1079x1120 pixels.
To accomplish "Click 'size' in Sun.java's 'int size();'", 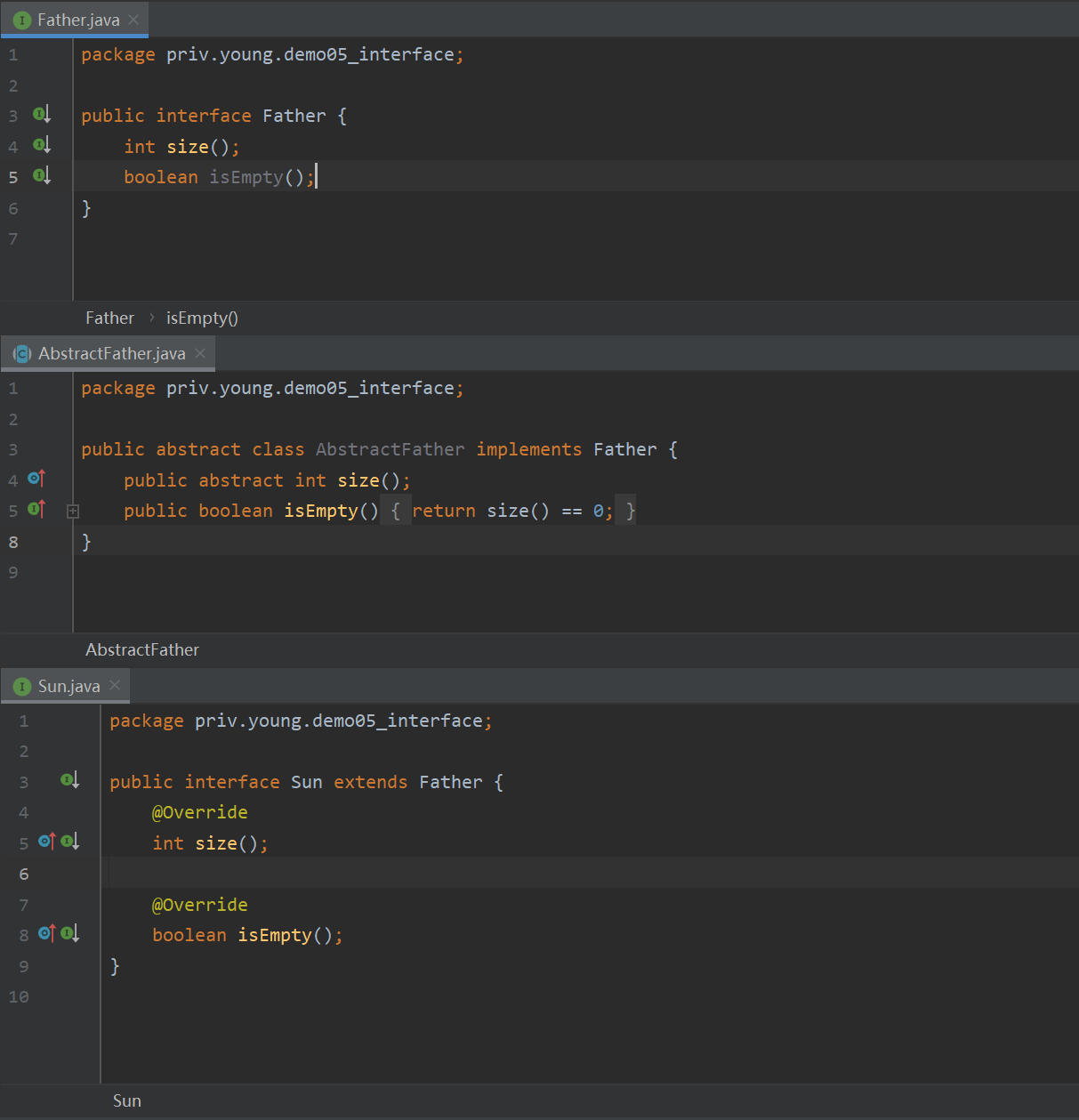I will pos(216,843).
